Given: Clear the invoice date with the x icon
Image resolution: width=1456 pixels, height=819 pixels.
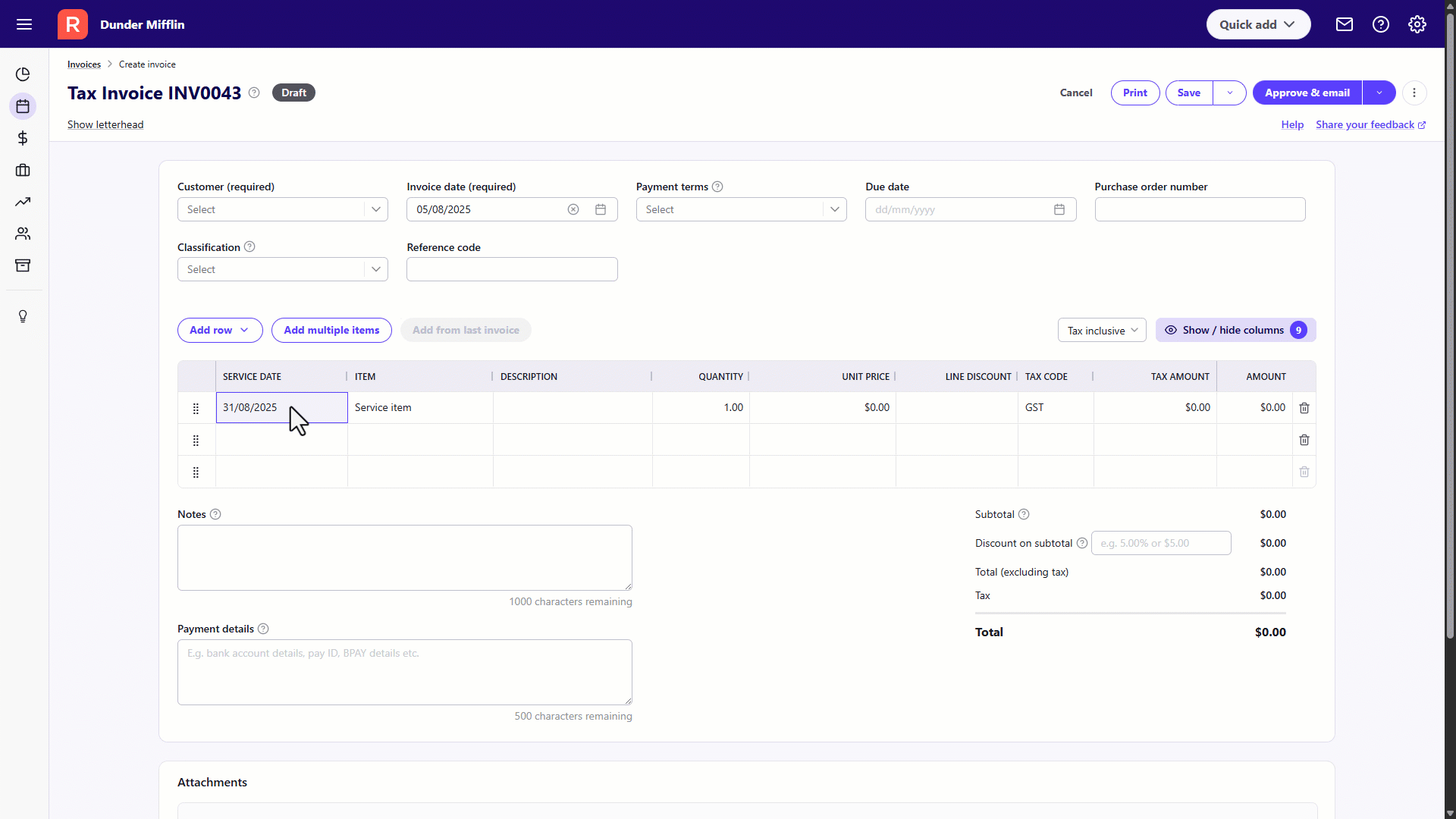Looking at the screenshot, I should (x=573, y=209).
